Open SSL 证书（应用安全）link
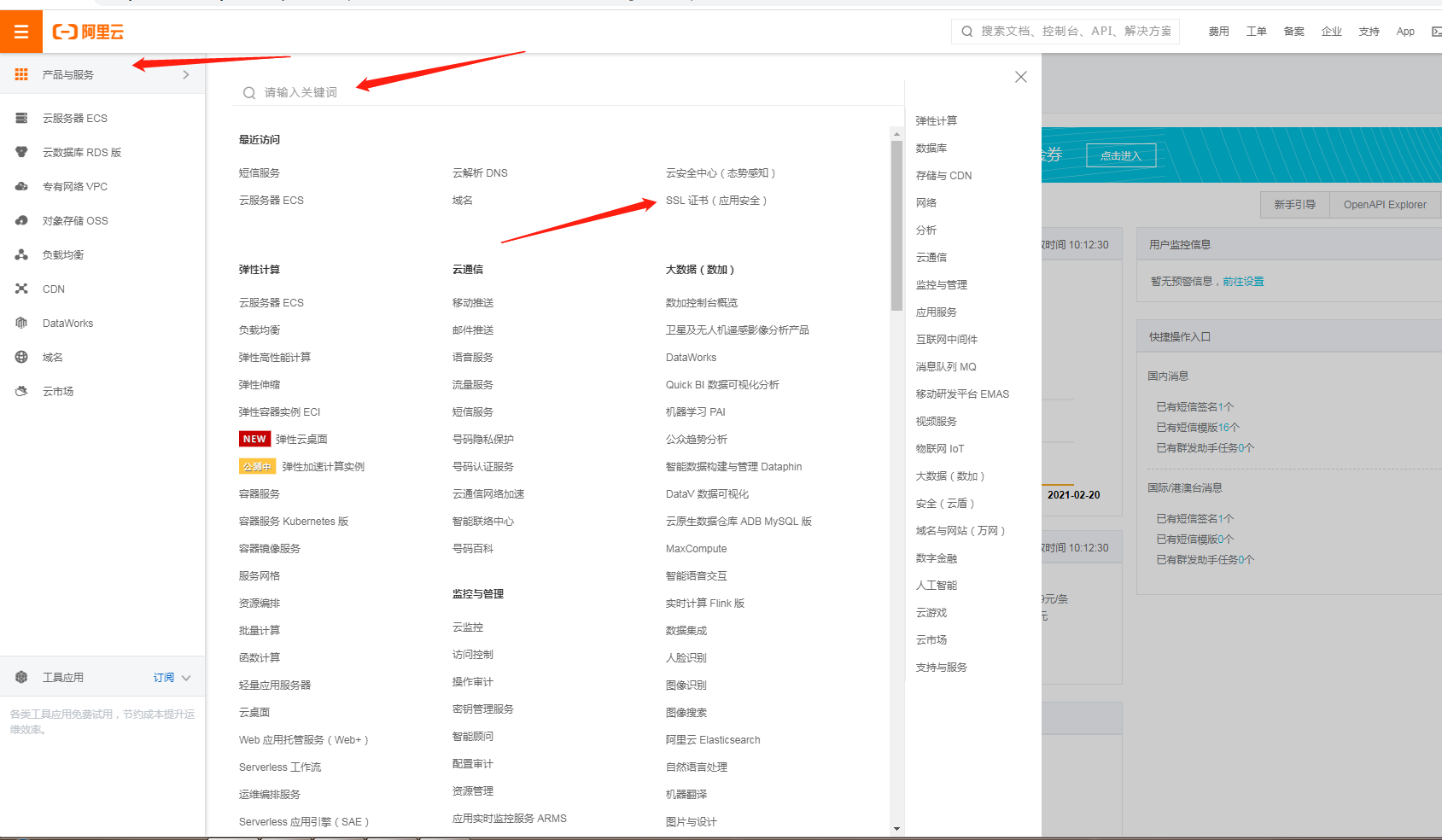Viewport: 1442px width, 840px height. coord(715,201)
